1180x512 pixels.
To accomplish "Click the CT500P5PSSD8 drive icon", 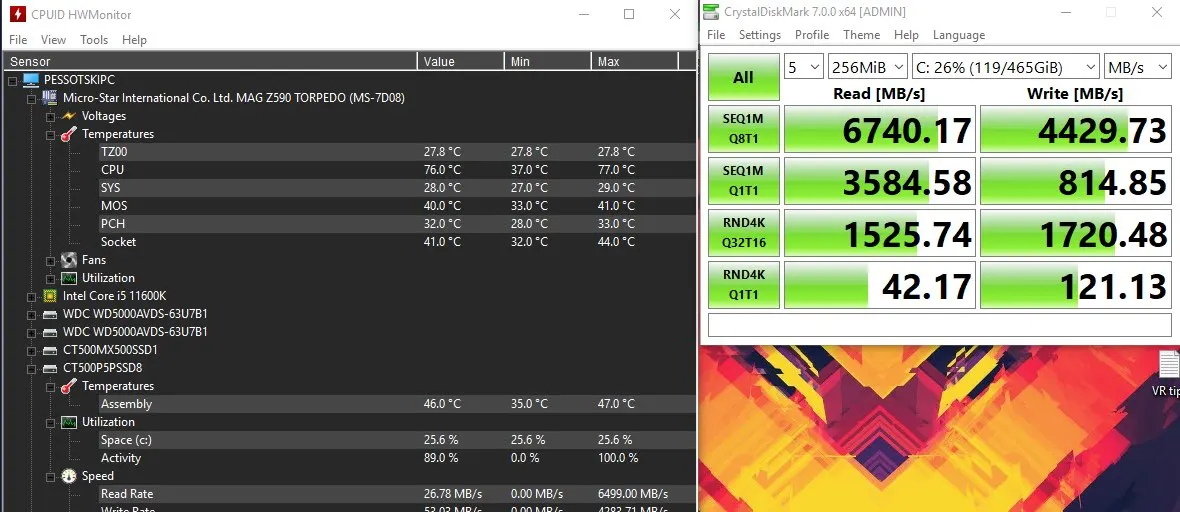I will [x=50, y=368].
